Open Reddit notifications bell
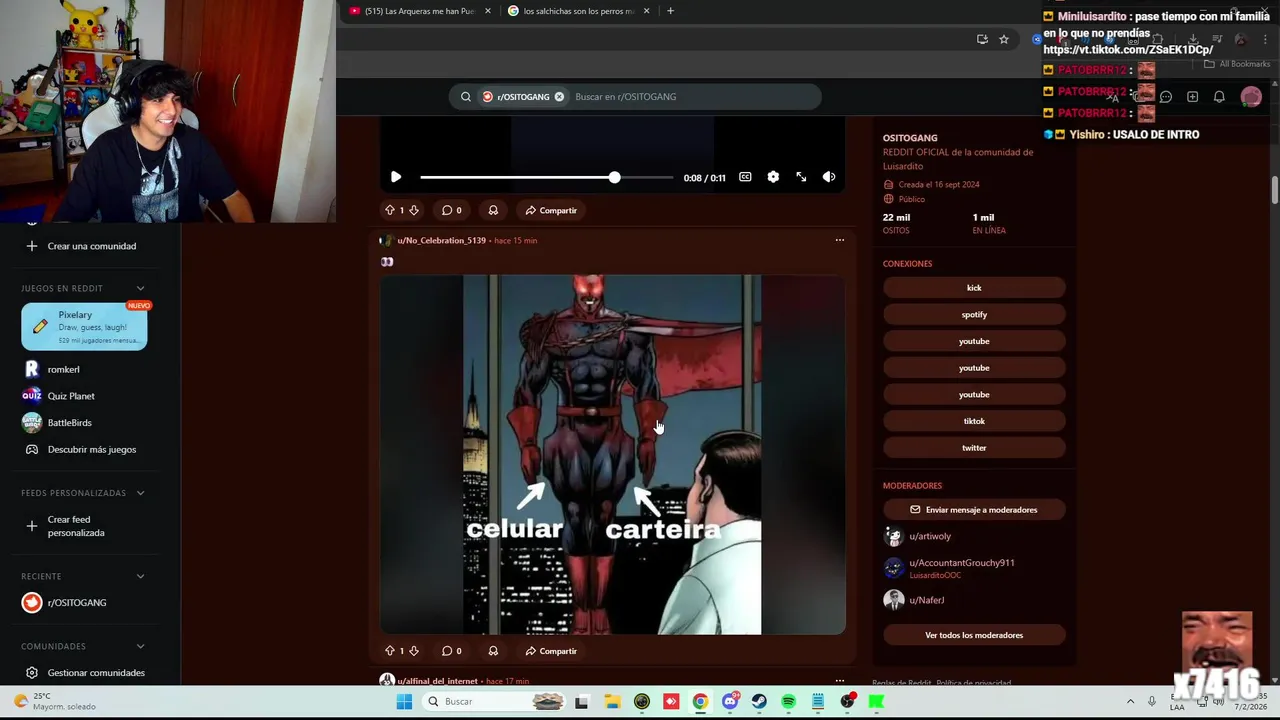 (1219, 97)
